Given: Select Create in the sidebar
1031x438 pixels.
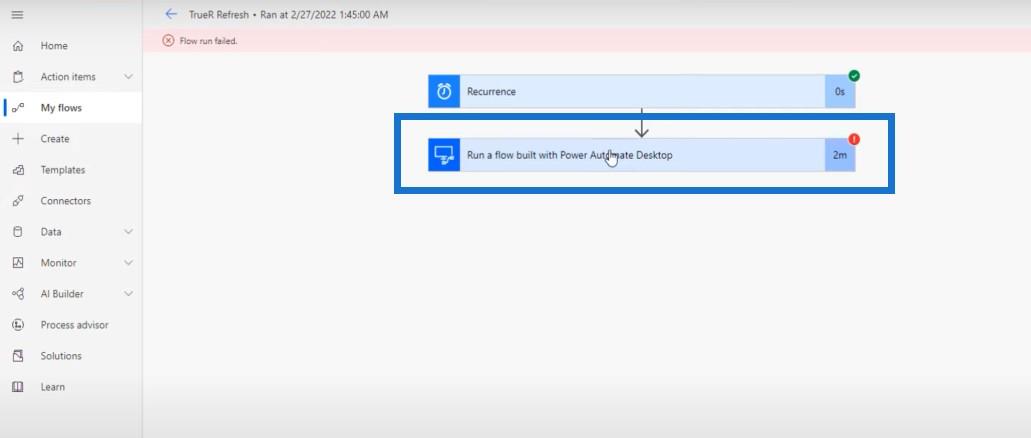Looking at the screenshot, I should coord(71,139).
